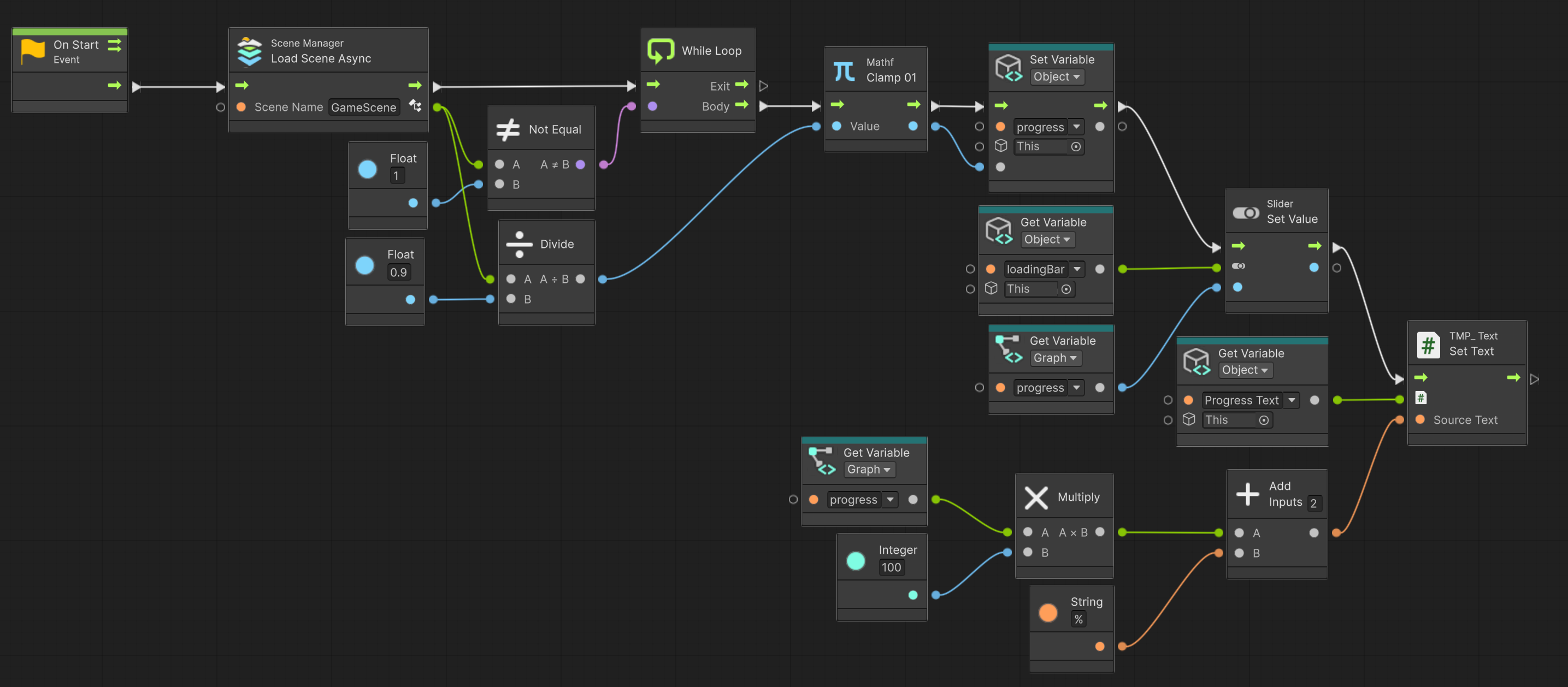
Task: Open Graph kind dropdown above Multiply's progress
Action: click(869, 470)
